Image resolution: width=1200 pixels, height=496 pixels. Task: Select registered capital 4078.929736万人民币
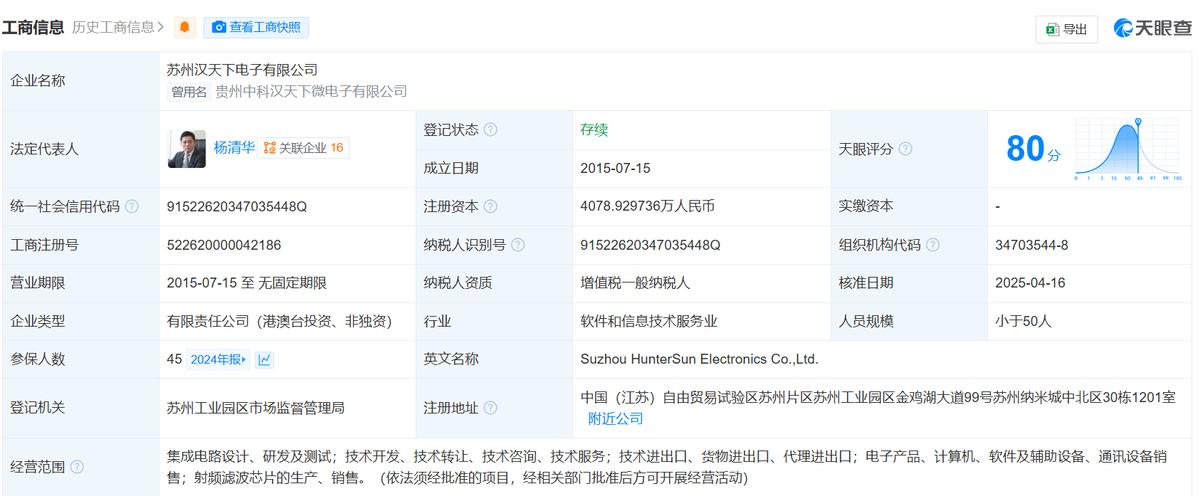647,207
